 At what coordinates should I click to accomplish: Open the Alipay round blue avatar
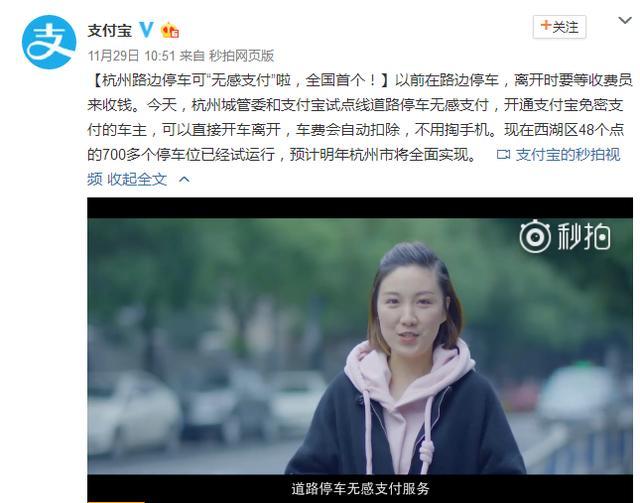click(49, 42)
